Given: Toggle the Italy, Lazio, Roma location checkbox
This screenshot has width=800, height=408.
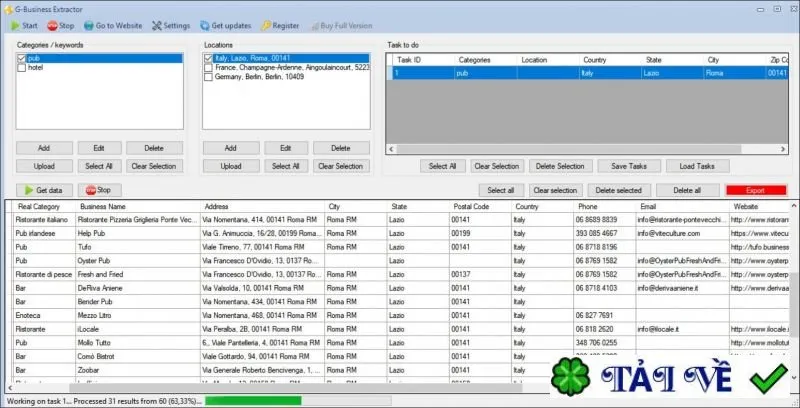Looking at the screenshot, I should 208,58.
